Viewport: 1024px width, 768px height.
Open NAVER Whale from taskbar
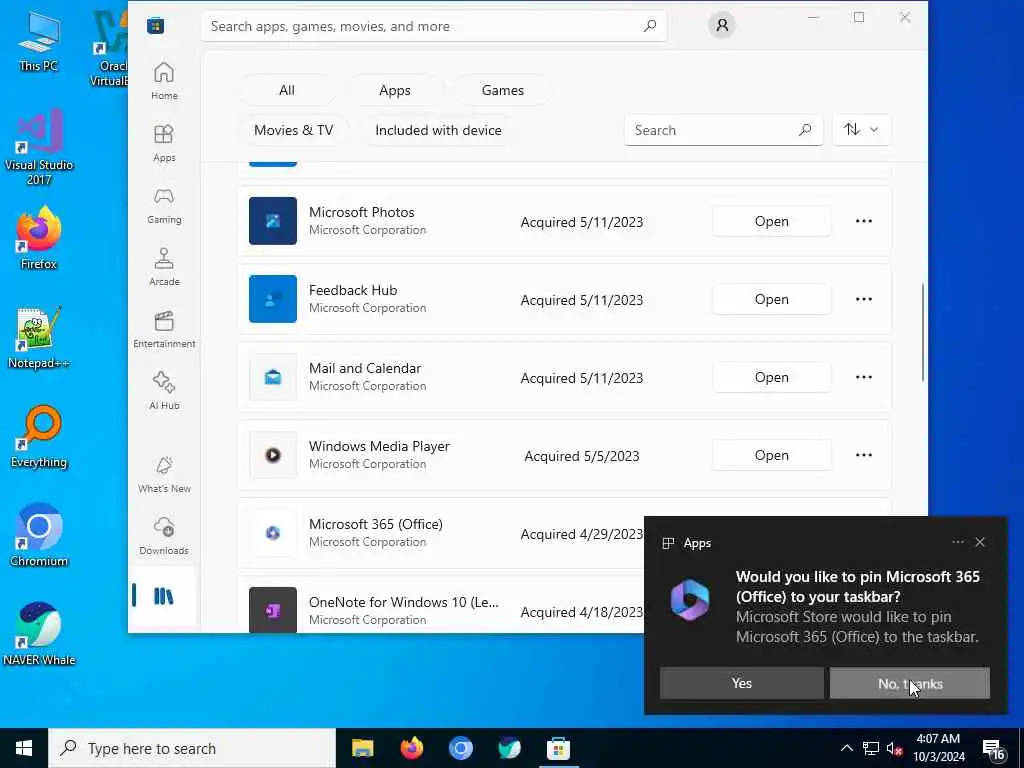(509, 748)
